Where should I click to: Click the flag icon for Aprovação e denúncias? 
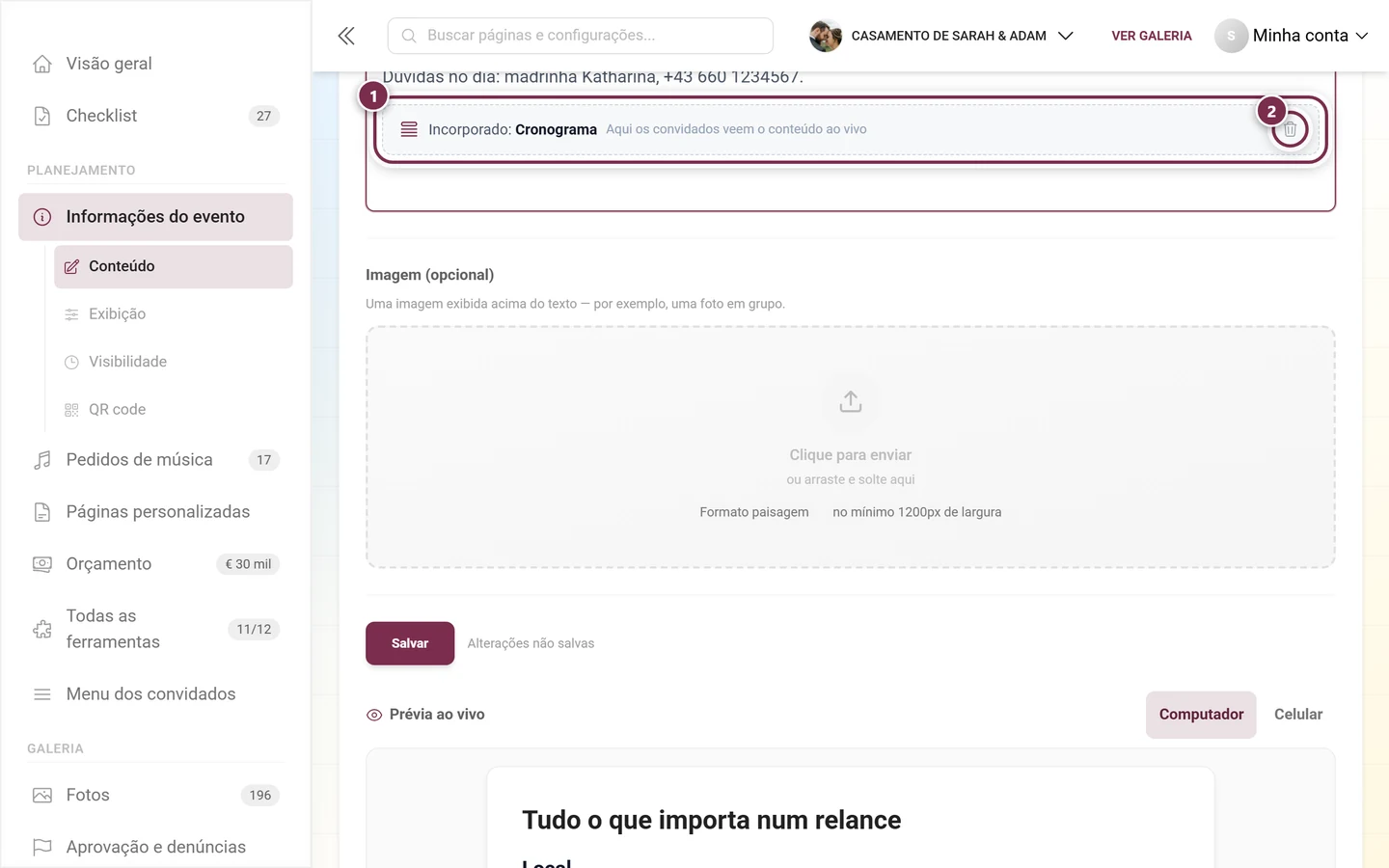pyautogui.click(x=42, y=848)
